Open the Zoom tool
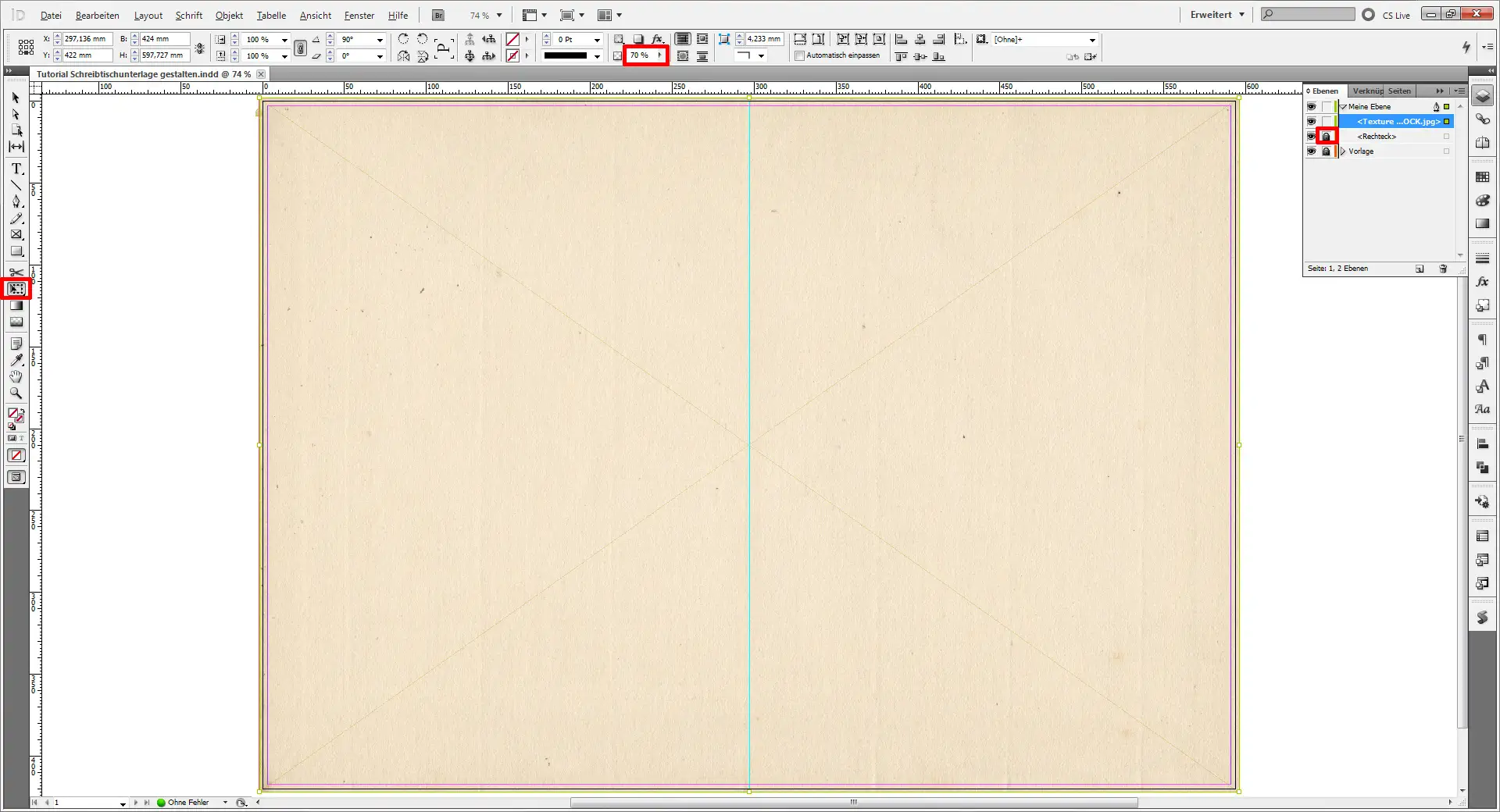The width and height of the screenshot is (1500, 812). click(16, 394)
